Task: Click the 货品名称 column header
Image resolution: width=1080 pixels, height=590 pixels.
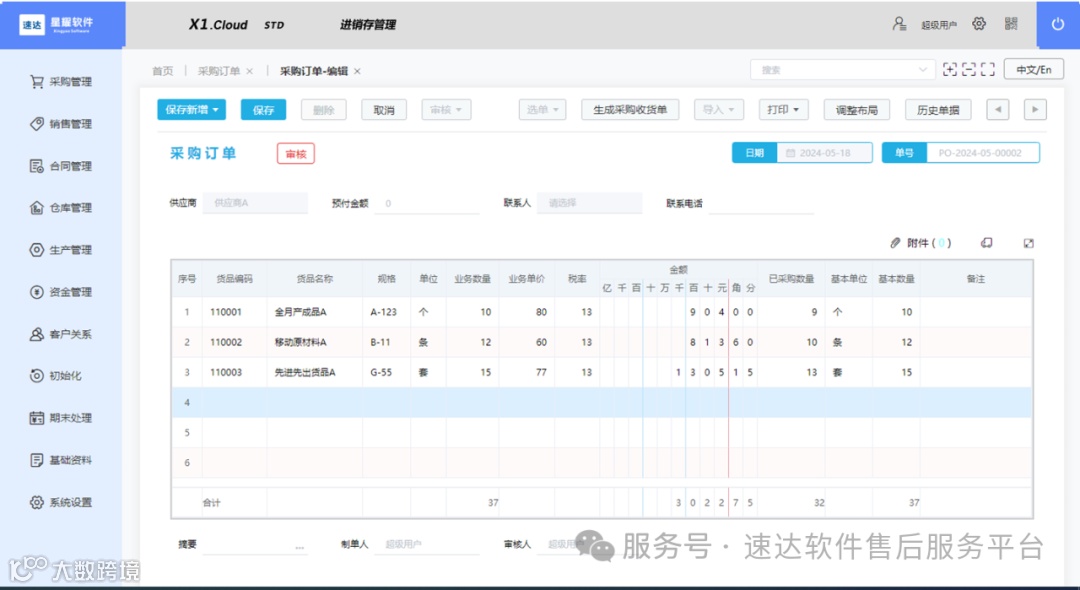Action: (315, 279)
